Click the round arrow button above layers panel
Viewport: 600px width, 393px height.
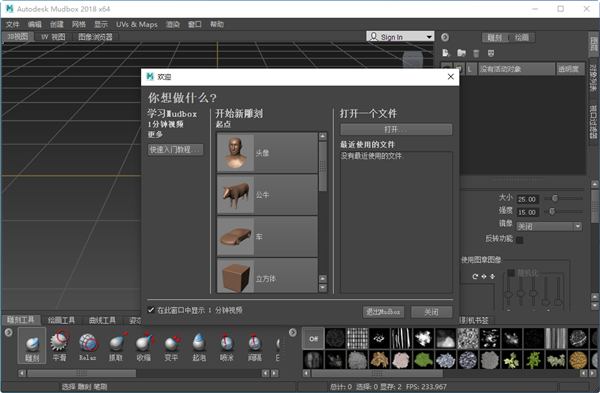[445, 37]
